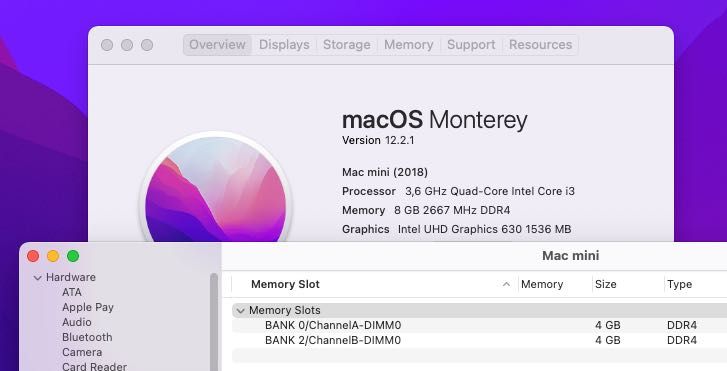Click the Version 12.2.1 text
The image size is (727, 371).
pyautogui.click(x=378, y=141)
